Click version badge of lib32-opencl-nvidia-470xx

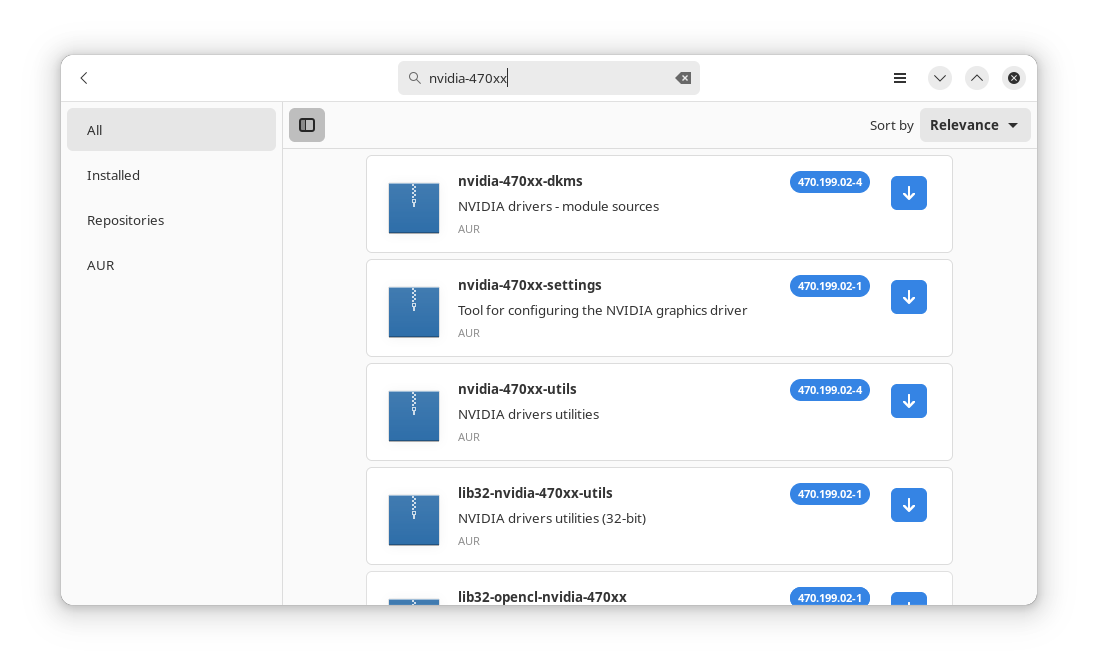(x=830, y=596)
